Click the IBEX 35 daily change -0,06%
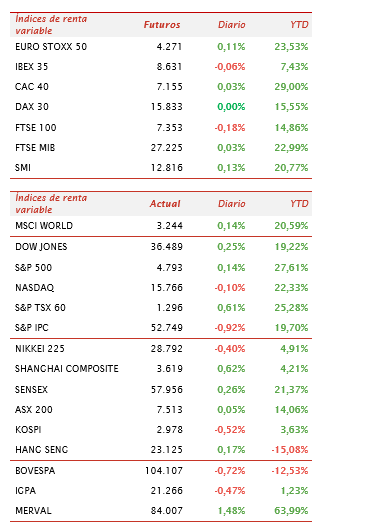Viewport: 369px width, 524px height. pyautogui.click(x=230, y=67)
